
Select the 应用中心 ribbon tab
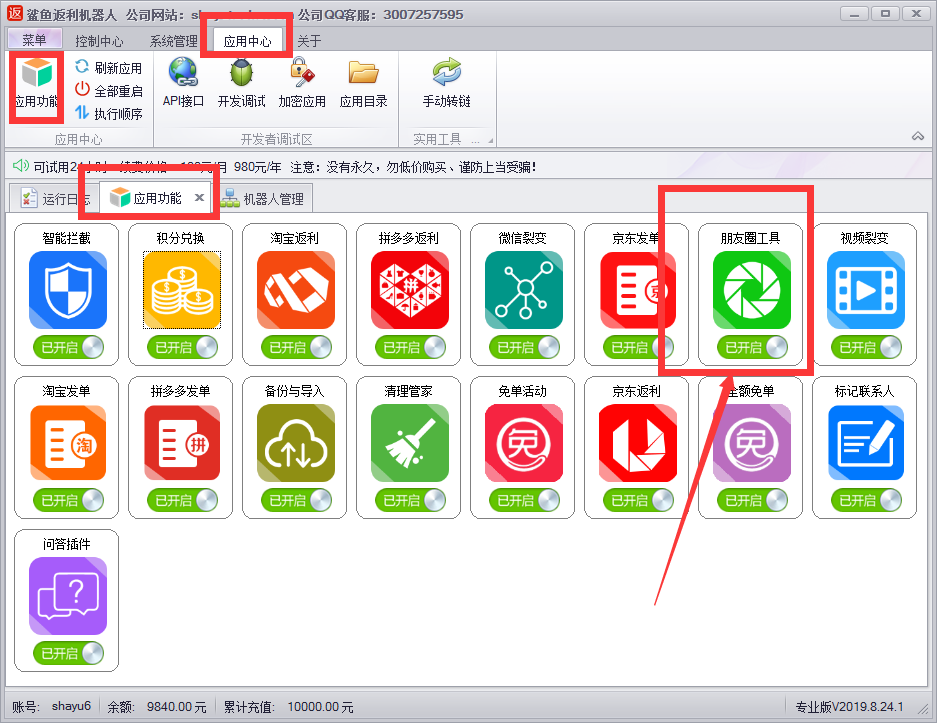point(247,41)
